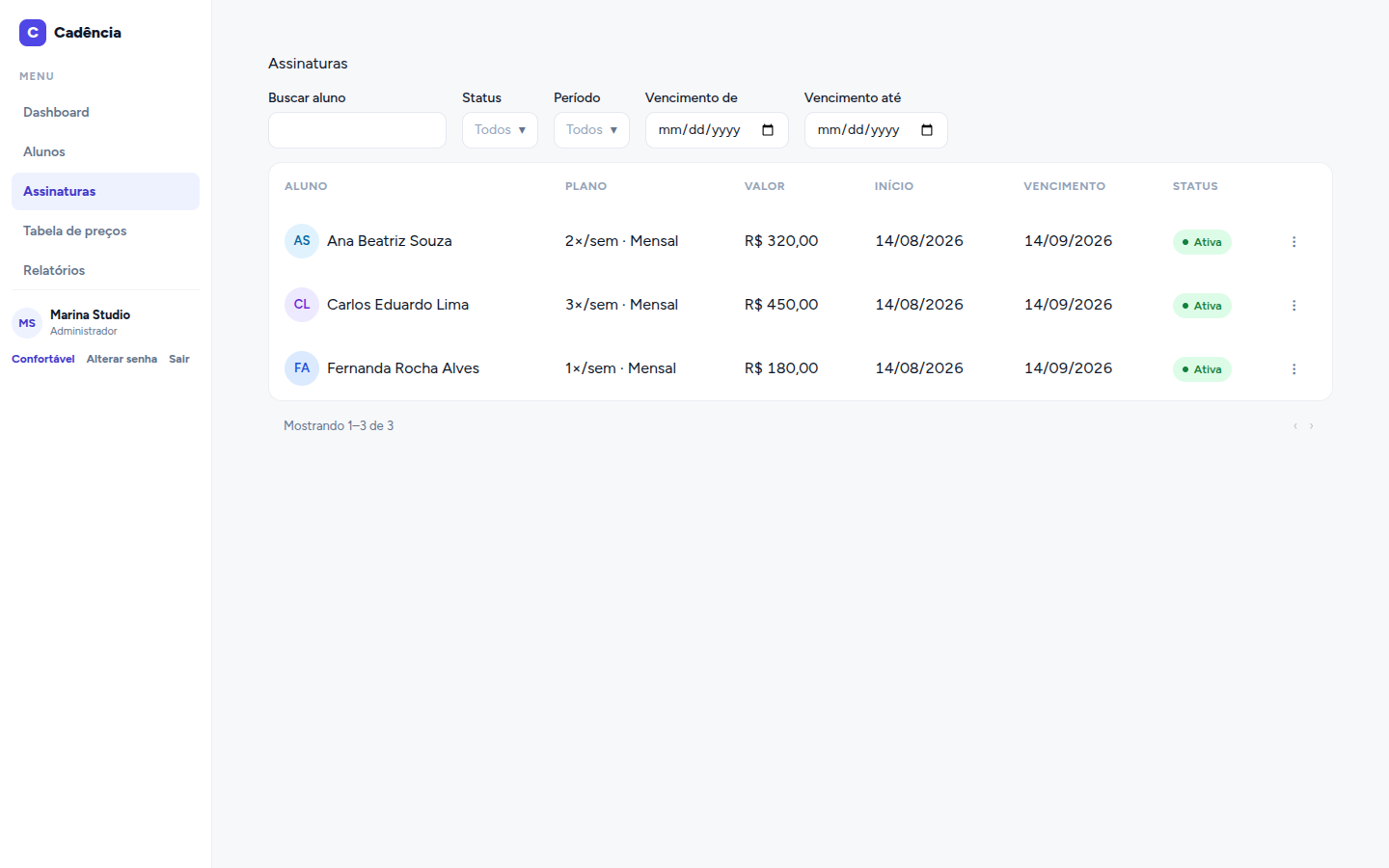The height and width of the screenshot is (868, 1389).
Task: Go to previous page of results
Action: (x=1295, y=425)
